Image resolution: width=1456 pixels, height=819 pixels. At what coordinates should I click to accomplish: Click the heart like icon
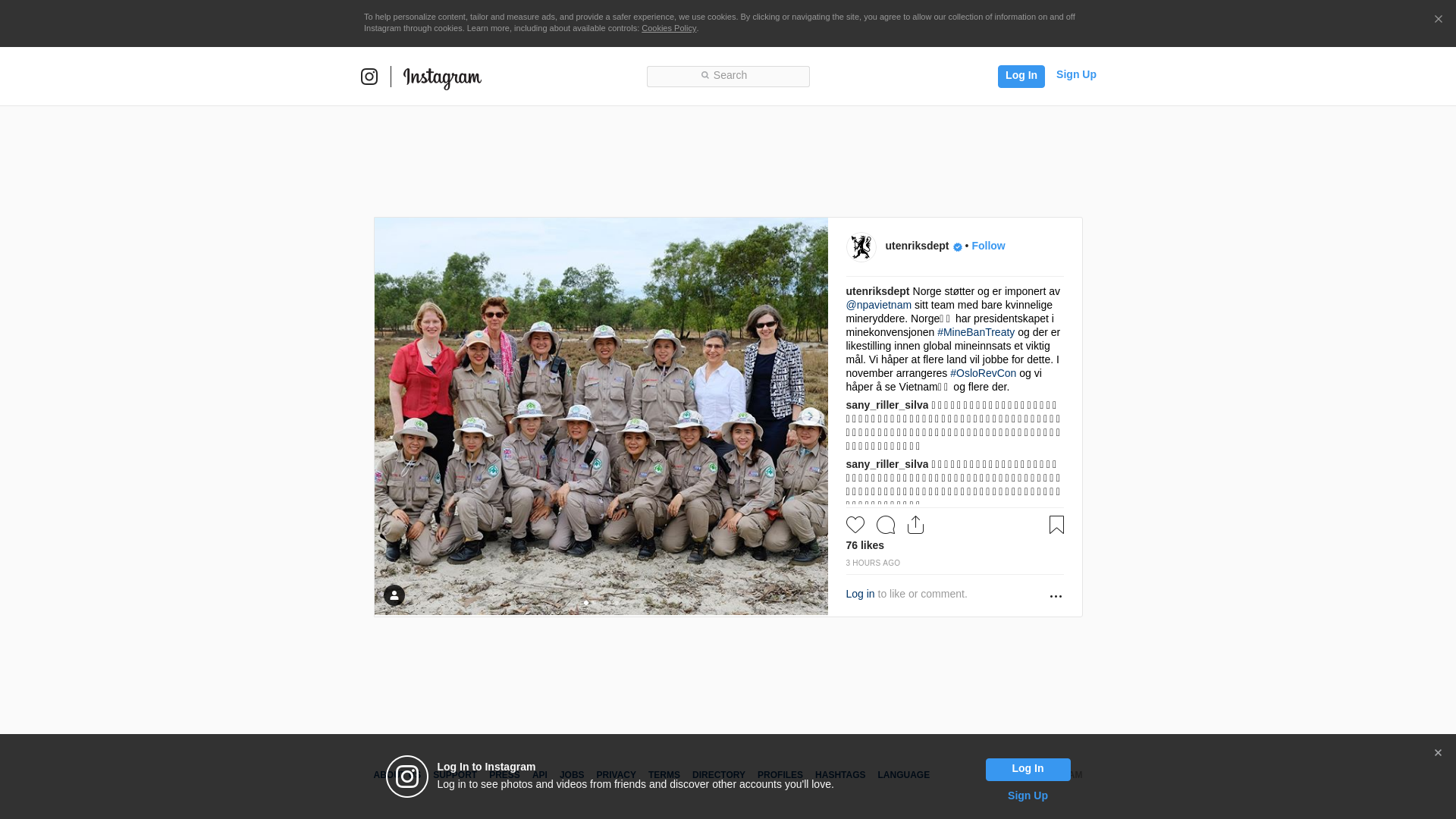pyautogui.click(x=855, y=525)
